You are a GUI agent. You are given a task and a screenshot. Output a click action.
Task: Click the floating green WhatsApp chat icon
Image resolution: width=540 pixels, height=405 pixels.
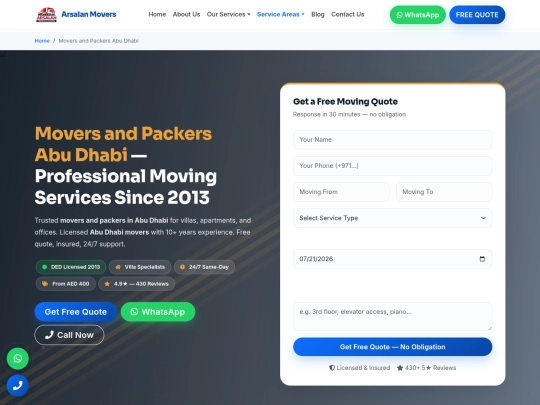tap(18, 359)
